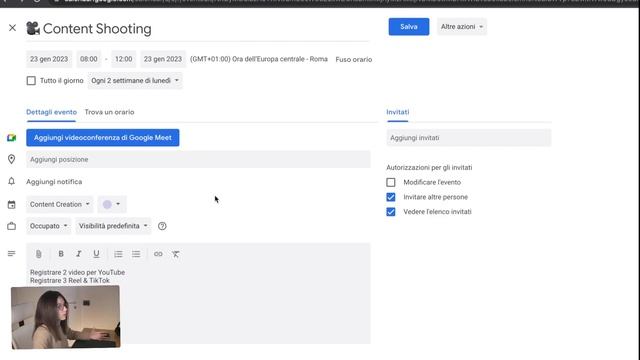This screenshot has height=360, width=640.
Task: Switch to the Dettagli evento tab
Action: 51,112
